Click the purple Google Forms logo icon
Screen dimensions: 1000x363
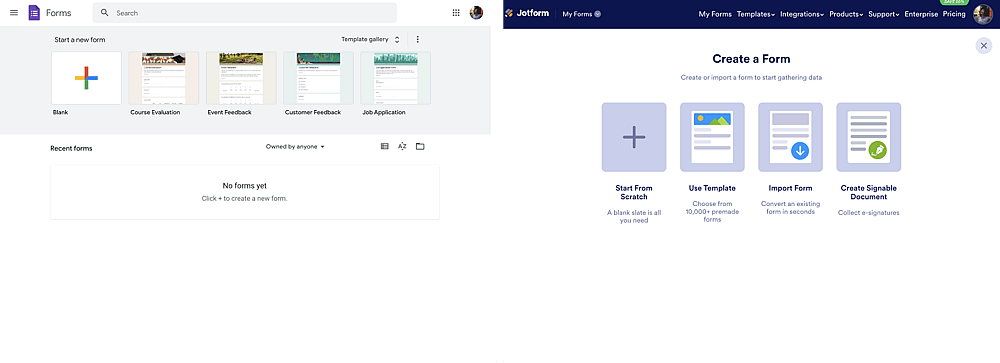click(x=34, y=13)
